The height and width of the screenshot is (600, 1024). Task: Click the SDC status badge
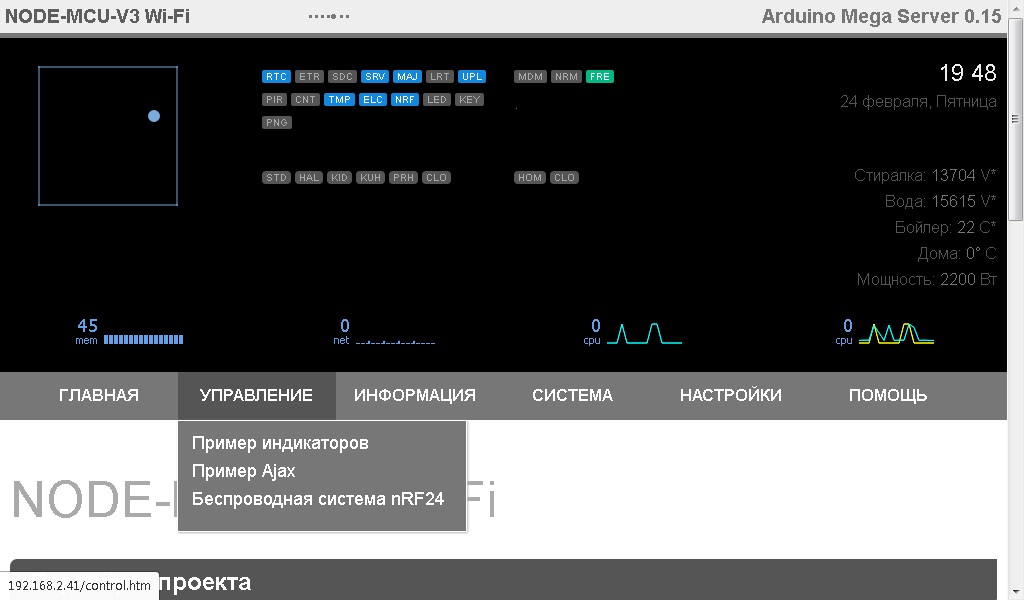342,76
